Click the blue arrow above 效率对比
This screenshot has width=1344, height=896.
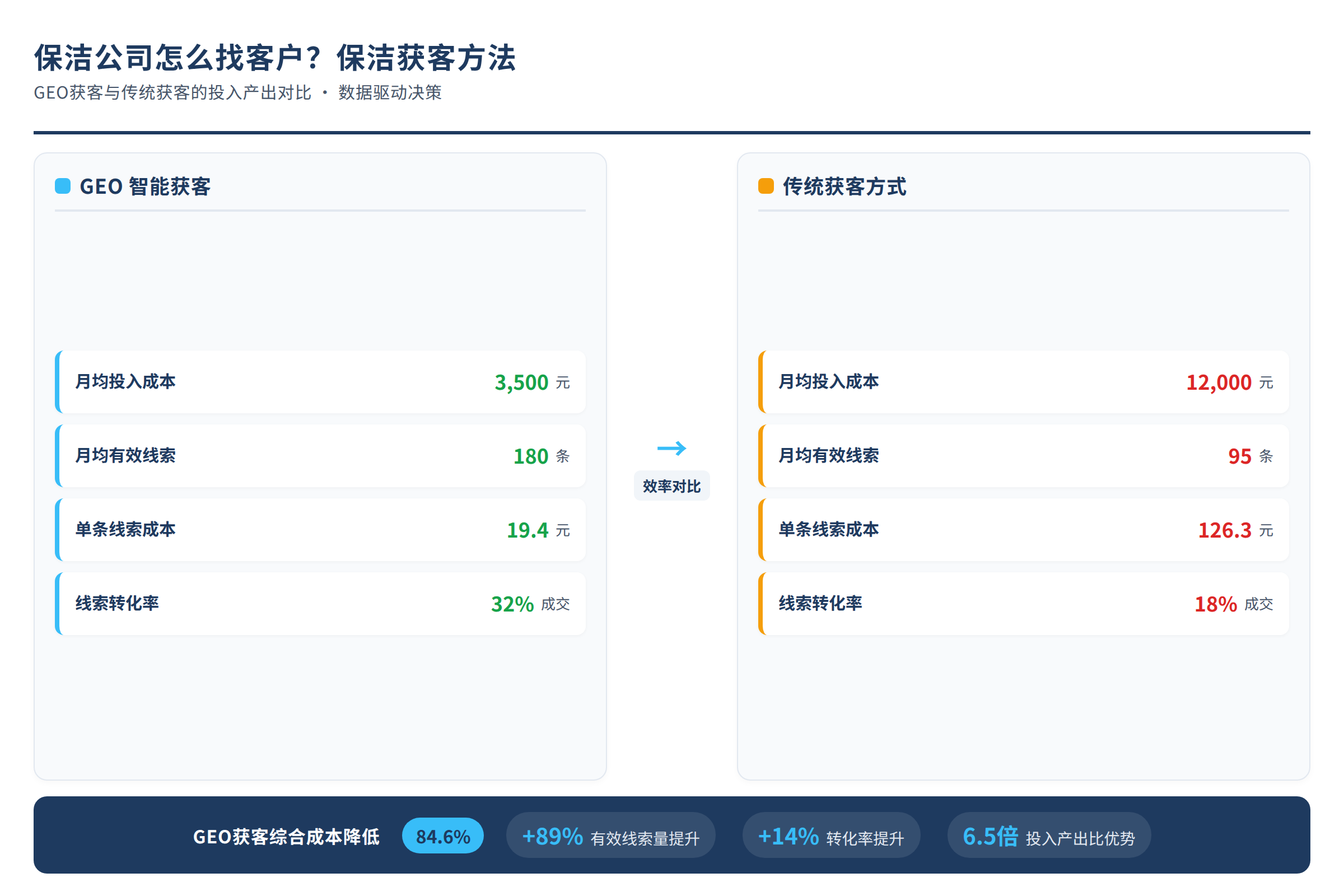[x=671, y=448]
